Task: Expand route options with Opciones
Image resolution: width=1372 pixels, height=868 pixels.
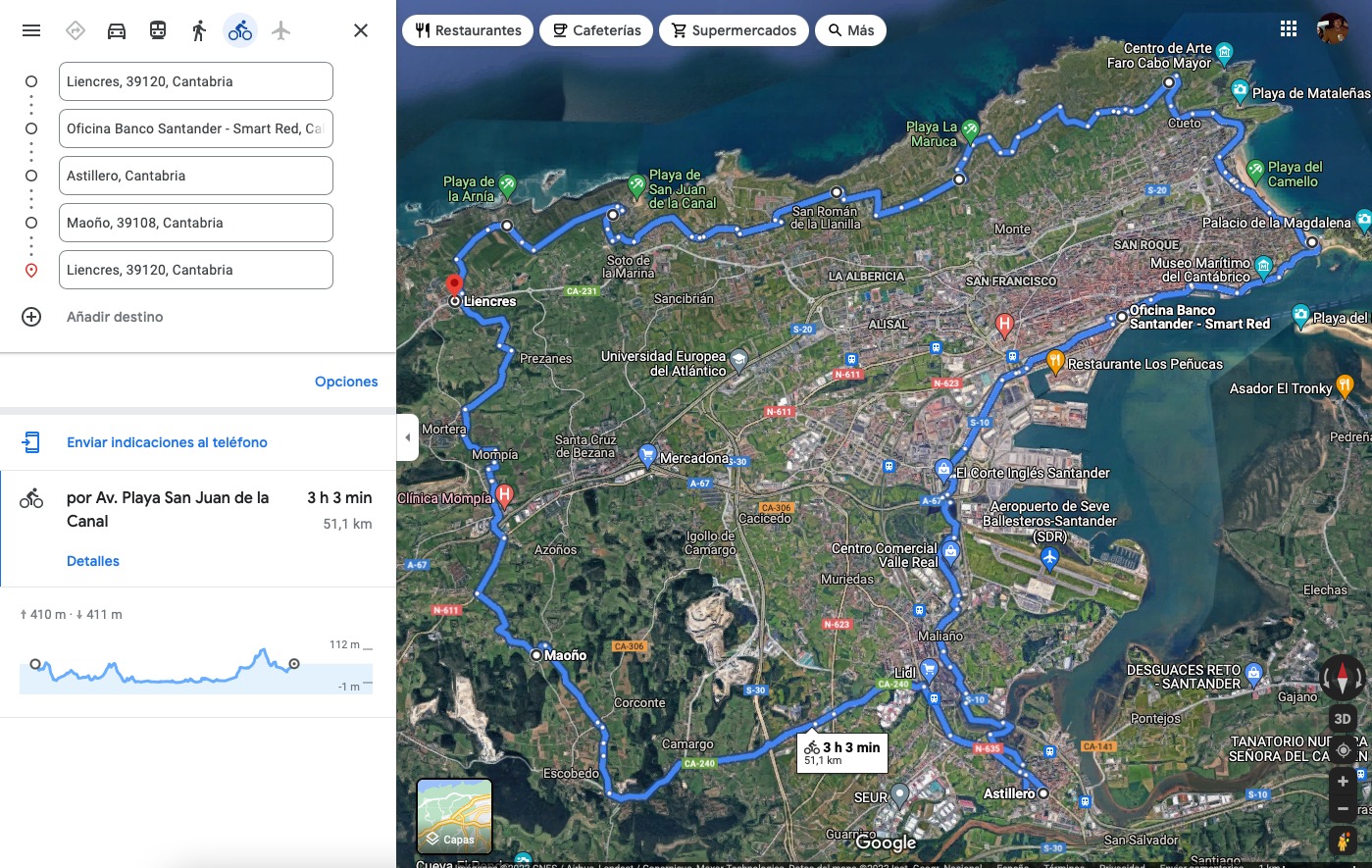Action: click(x=346, y=382)
